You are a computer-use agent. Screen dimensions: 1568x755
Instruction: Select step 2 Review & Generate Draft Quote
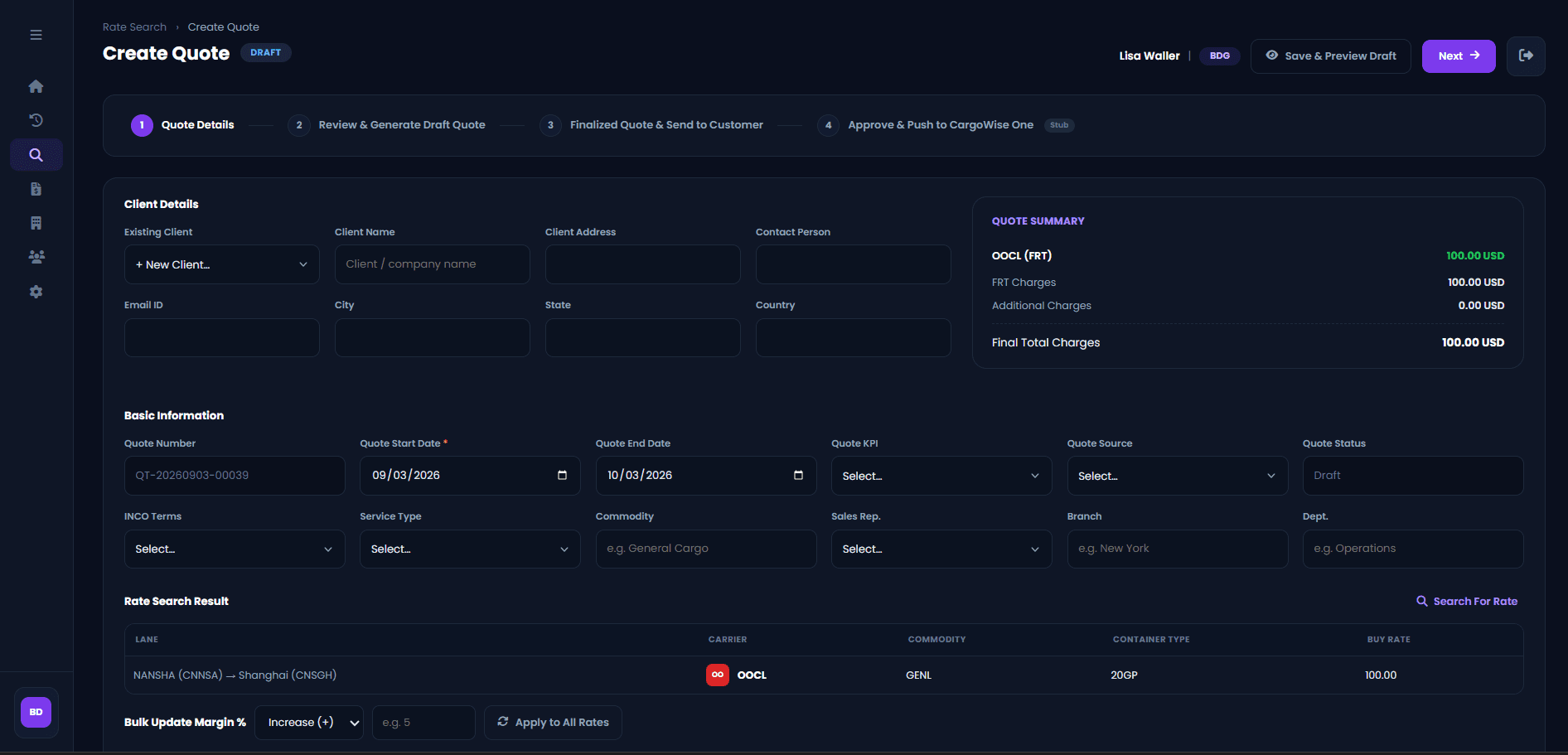pos(386,125)
